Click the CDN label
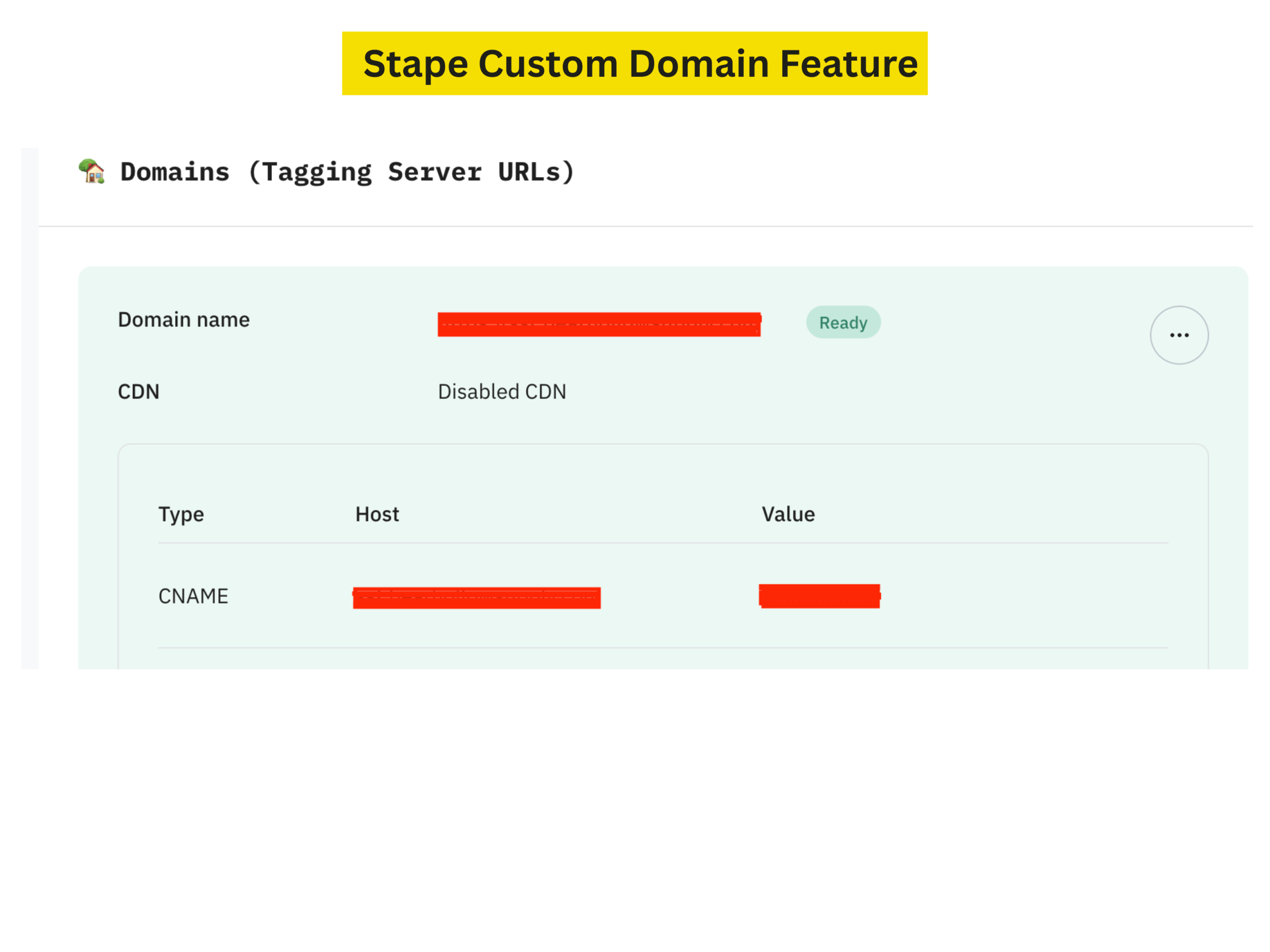Screen dimensions: 1270x952 pos(138,391)
